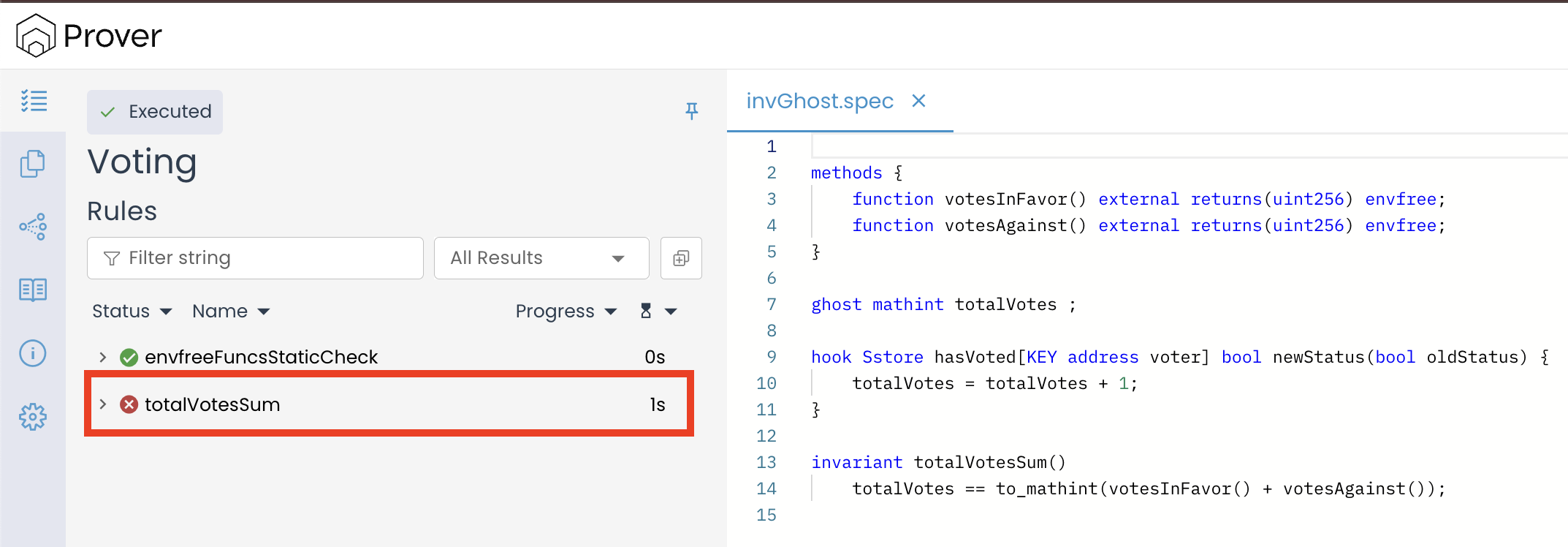This screenshot has width=1568, height=547.
Task: Pin the rules panel with pin icon
Action: [x=691, y=111]
